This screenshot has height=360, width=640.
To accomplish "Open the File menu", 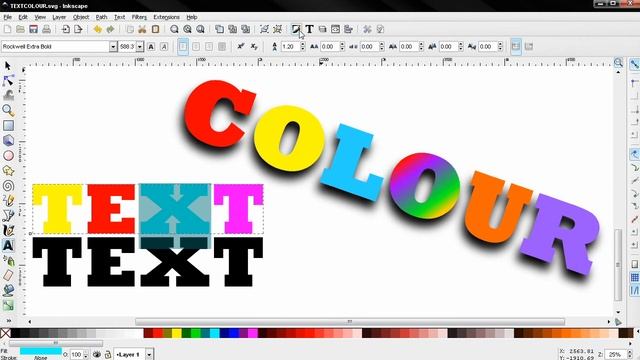I will tap(7, 17).
